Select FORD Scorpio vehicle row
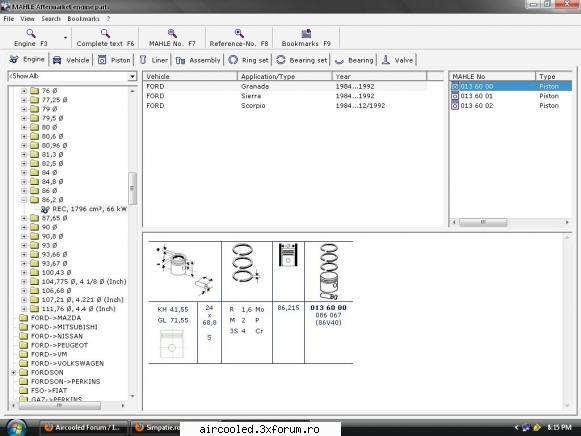581x436 pixels. [286, 106]
